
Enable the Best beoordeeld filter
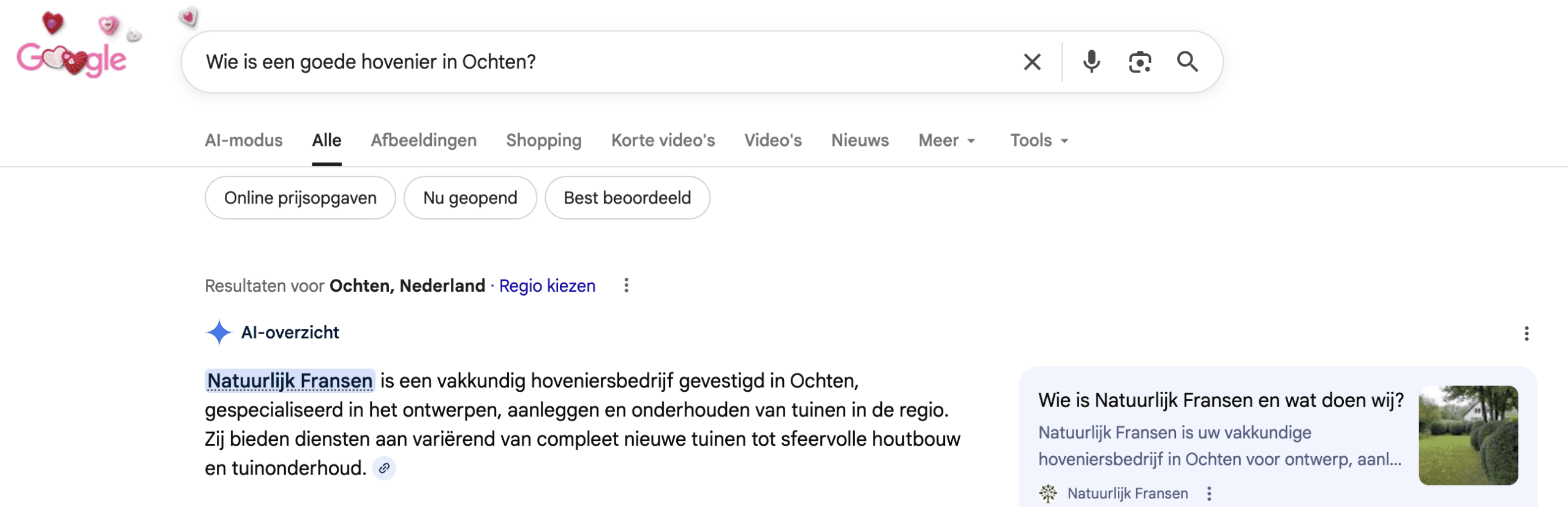(627, 197)
